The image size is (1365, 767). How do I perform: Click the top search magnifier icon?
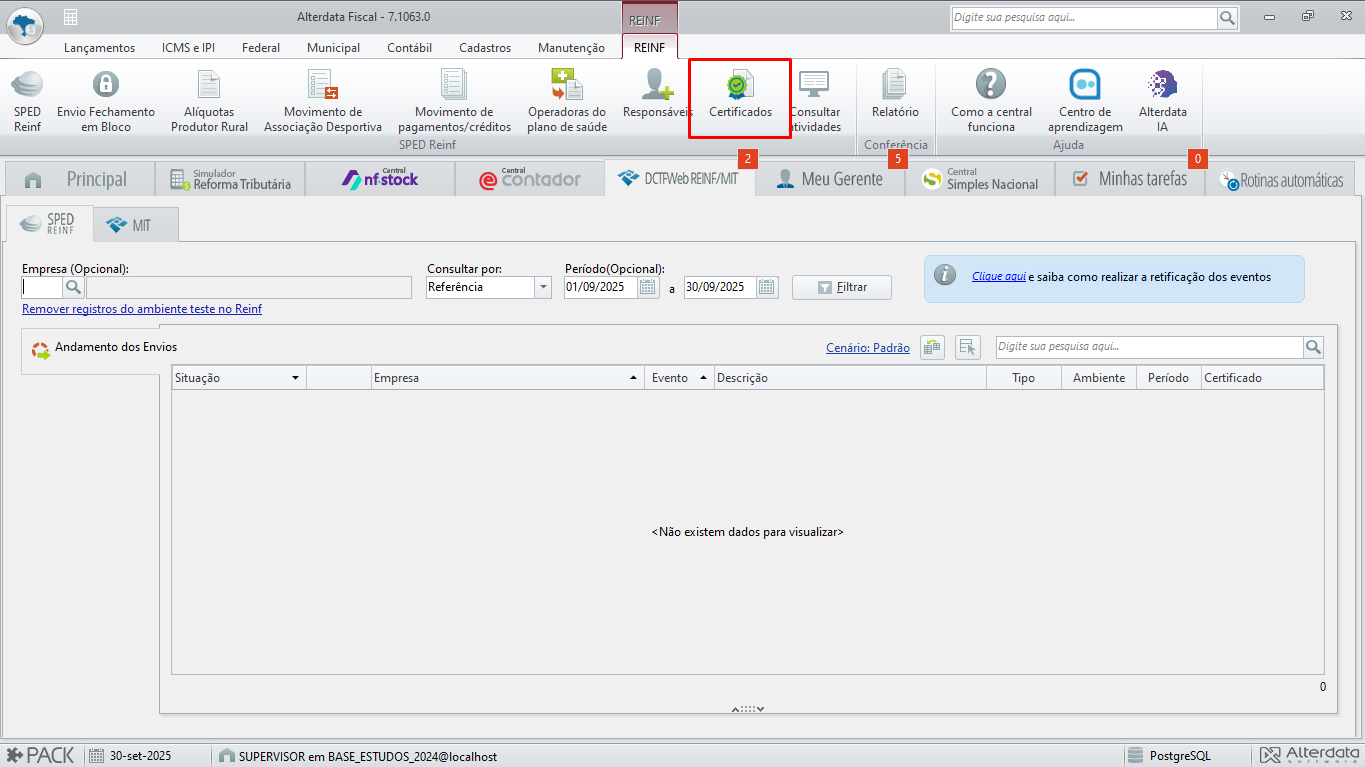(1227, 17)
